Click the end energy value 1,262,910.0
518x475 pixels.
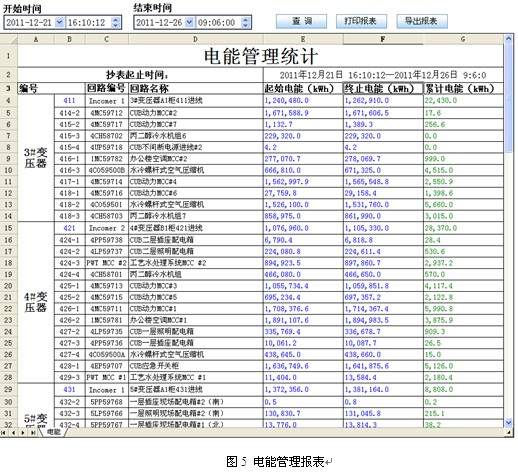pyautogui.click(x=383, y=101)
